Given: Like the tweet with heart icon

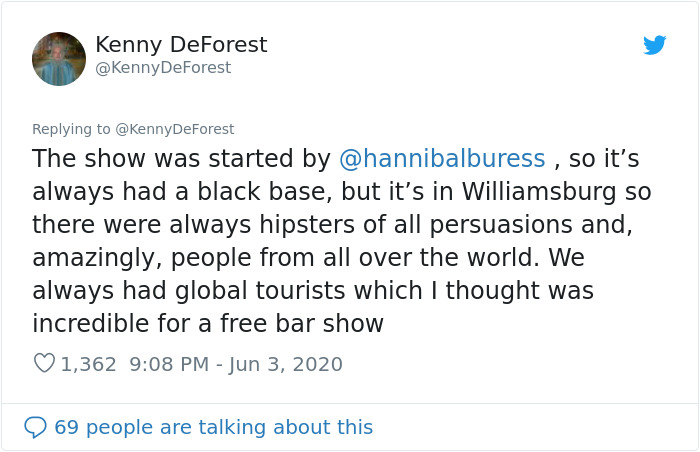Looking at the screenshot, I should click(44, 364).
